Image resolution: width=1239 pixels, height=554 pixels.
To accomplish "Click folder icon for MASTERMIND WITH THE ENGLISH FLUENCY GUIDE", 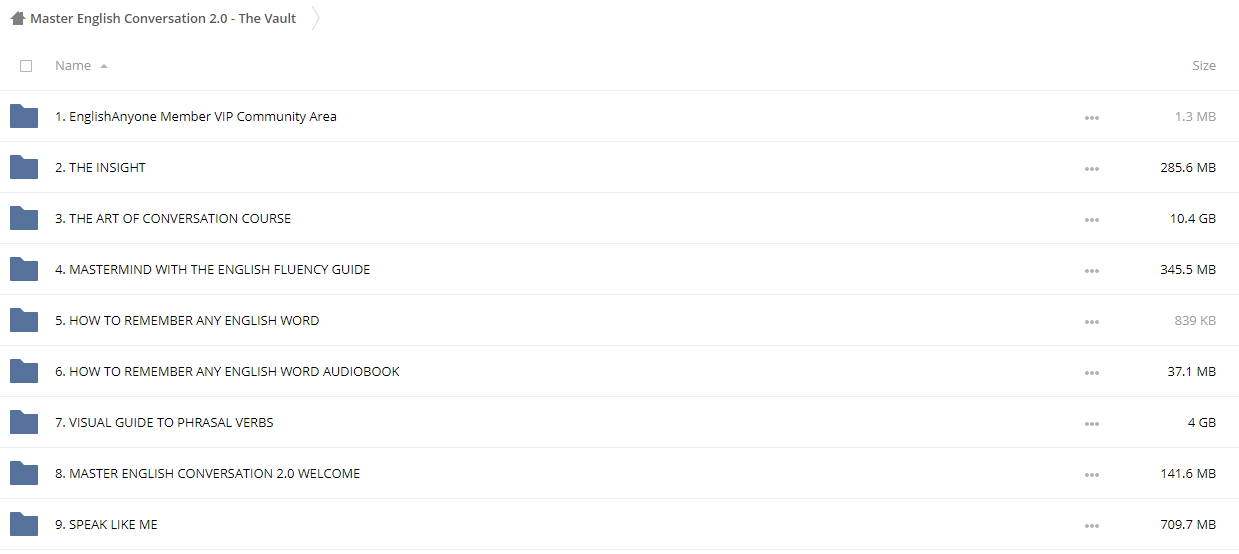I will click(x=24, y=269).
